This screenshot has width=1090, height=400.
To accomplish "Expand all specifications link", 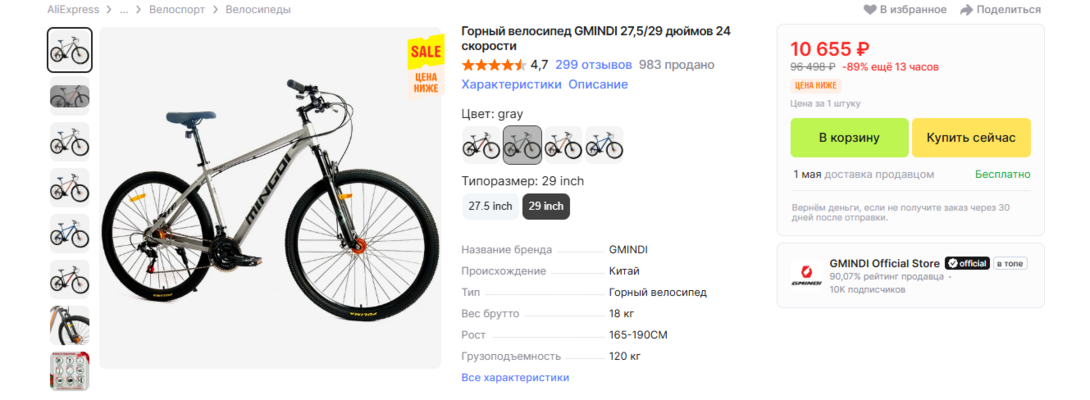I will pyautogui.click(x=515, y=377).
